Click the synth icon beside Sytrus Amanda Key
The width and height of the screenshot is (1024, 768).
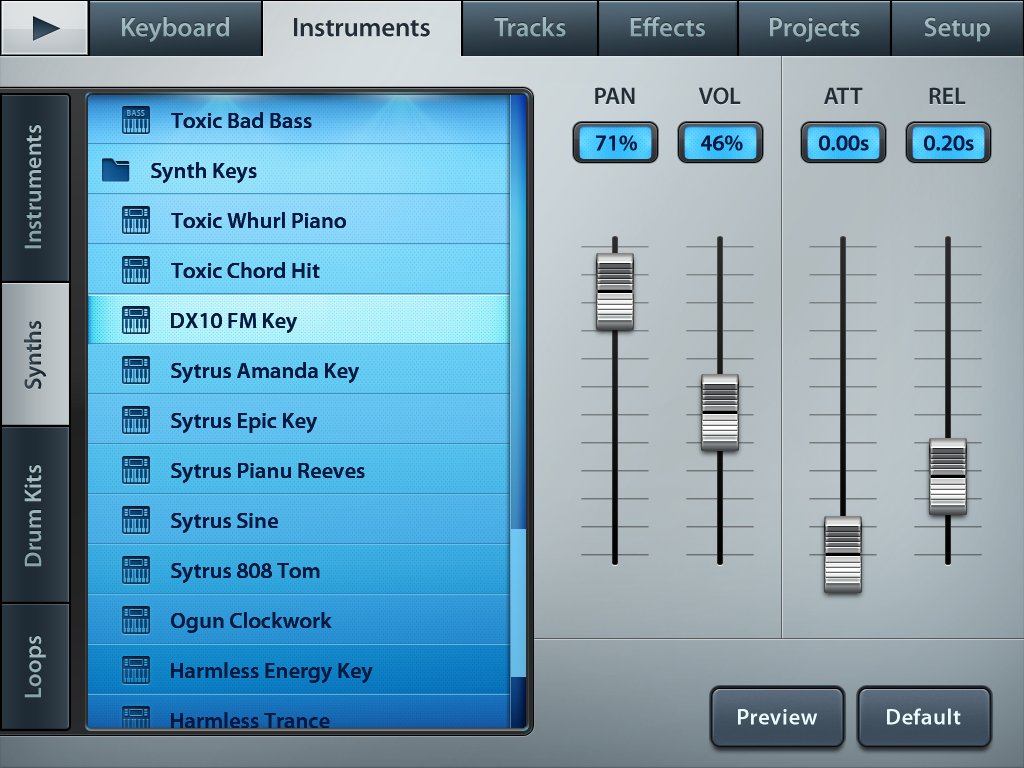coord(136,370)
